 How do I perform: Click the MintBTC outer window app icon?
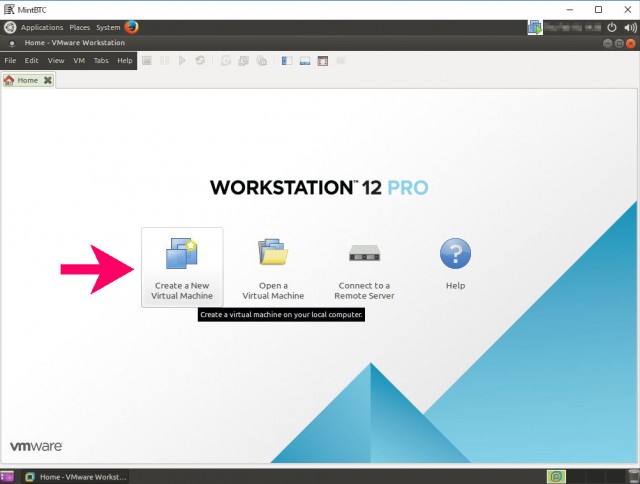point(9,9)
